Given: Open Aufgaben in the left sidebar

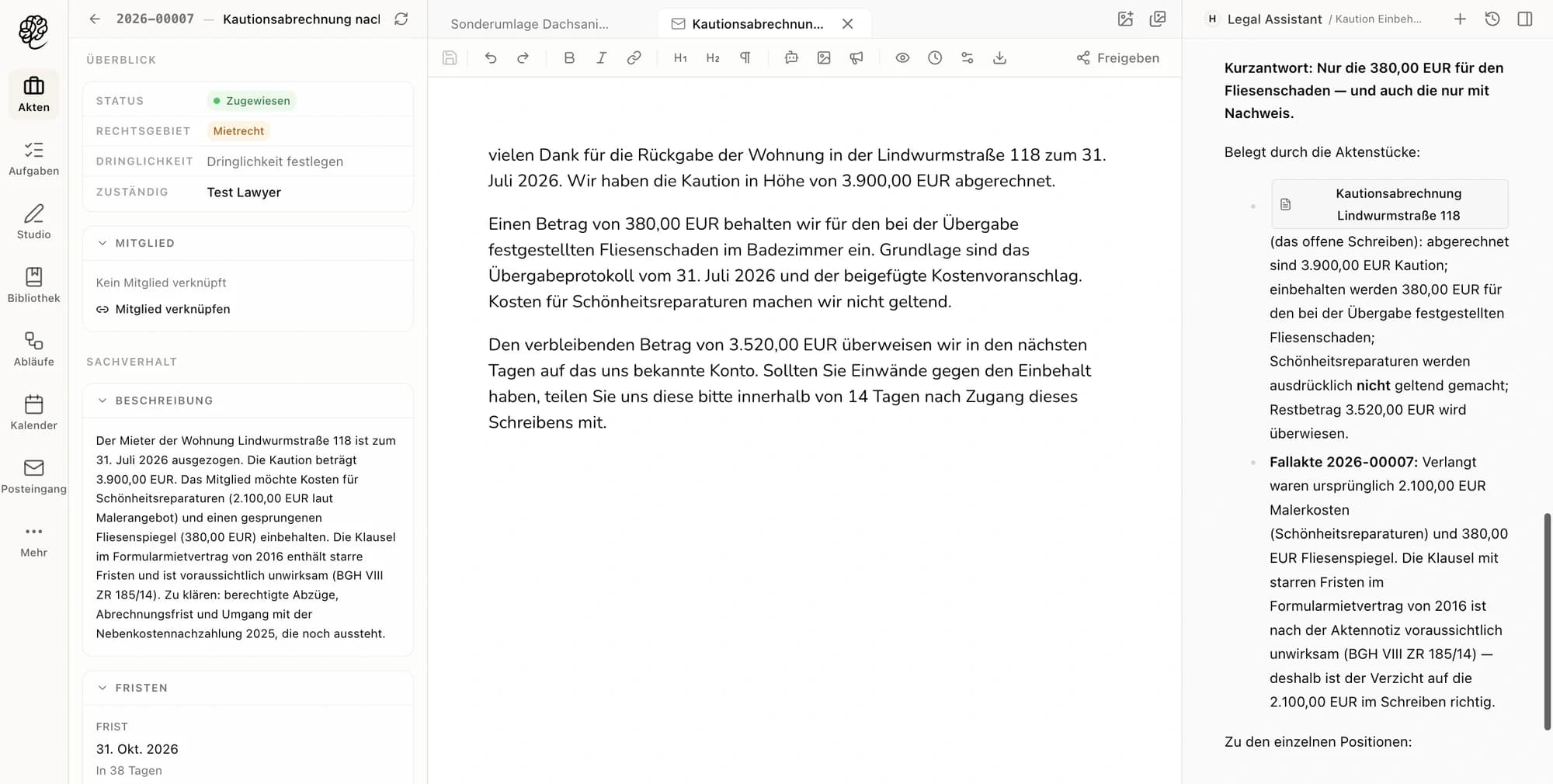Looking at the screenshot, I should coord(33,158).
